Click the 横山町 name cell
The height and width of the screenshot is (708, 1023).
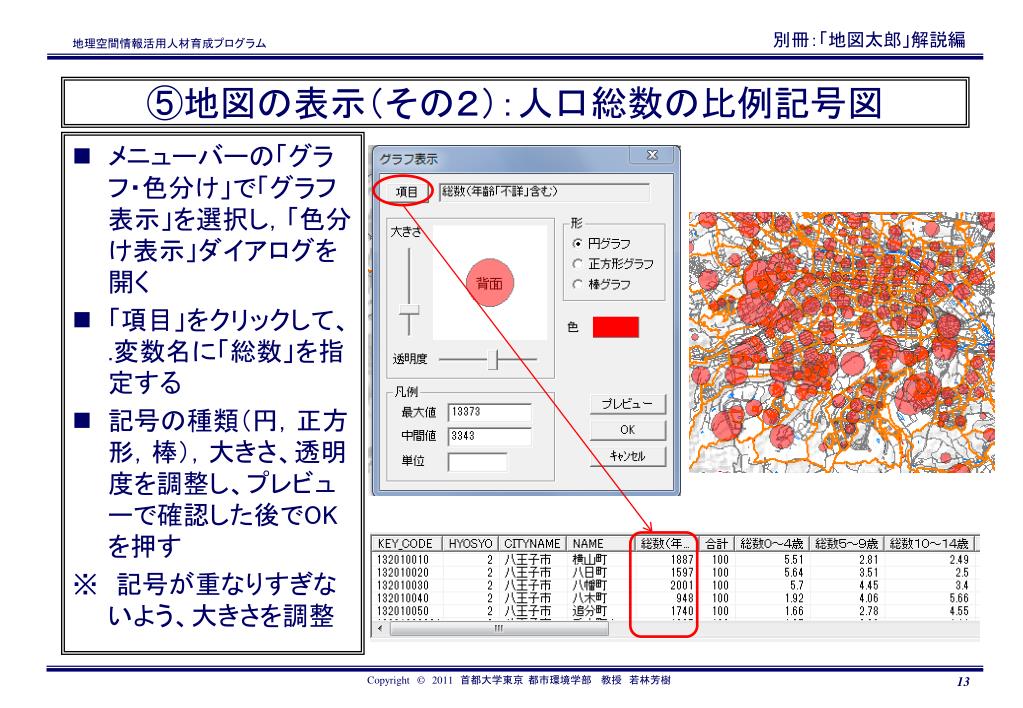[x=589, y=559]
